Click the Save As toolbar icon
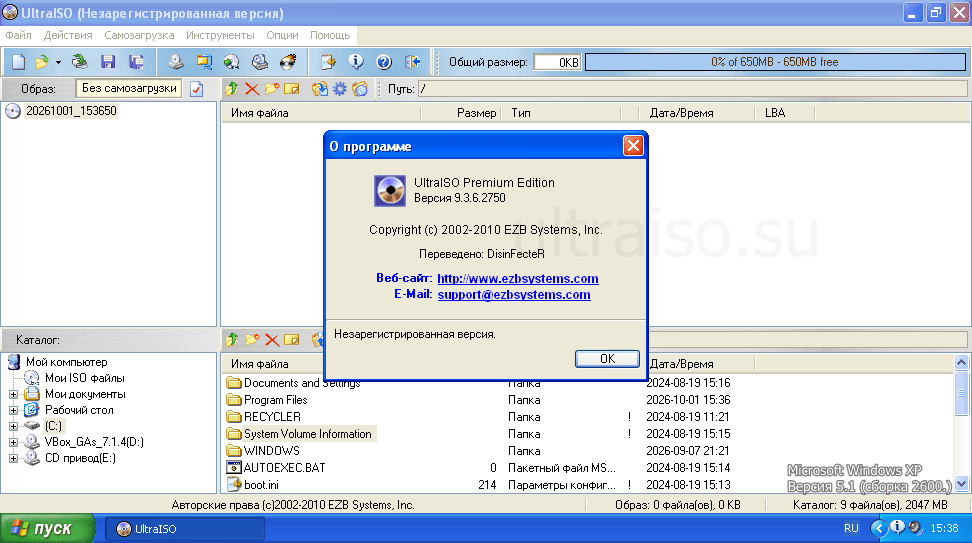Screen dimensions: 972x543 pyautogui.click(x=136, y=62)
